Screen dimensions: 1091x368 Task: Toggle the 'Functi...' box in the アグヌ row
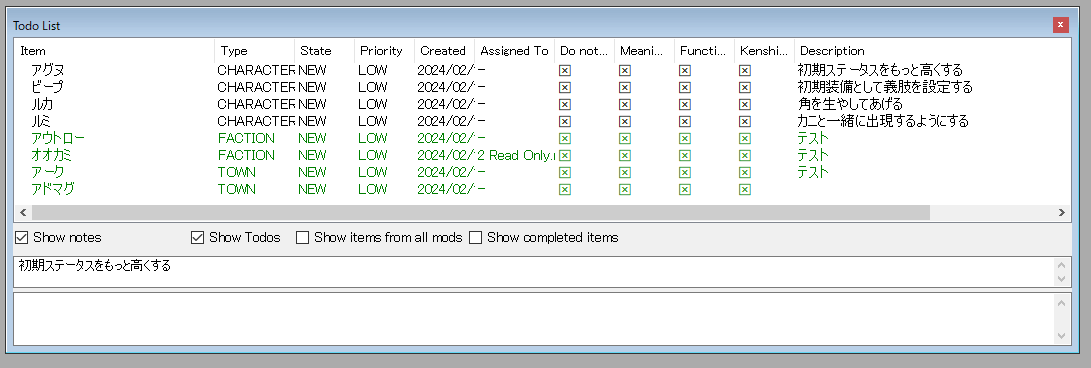685,70
